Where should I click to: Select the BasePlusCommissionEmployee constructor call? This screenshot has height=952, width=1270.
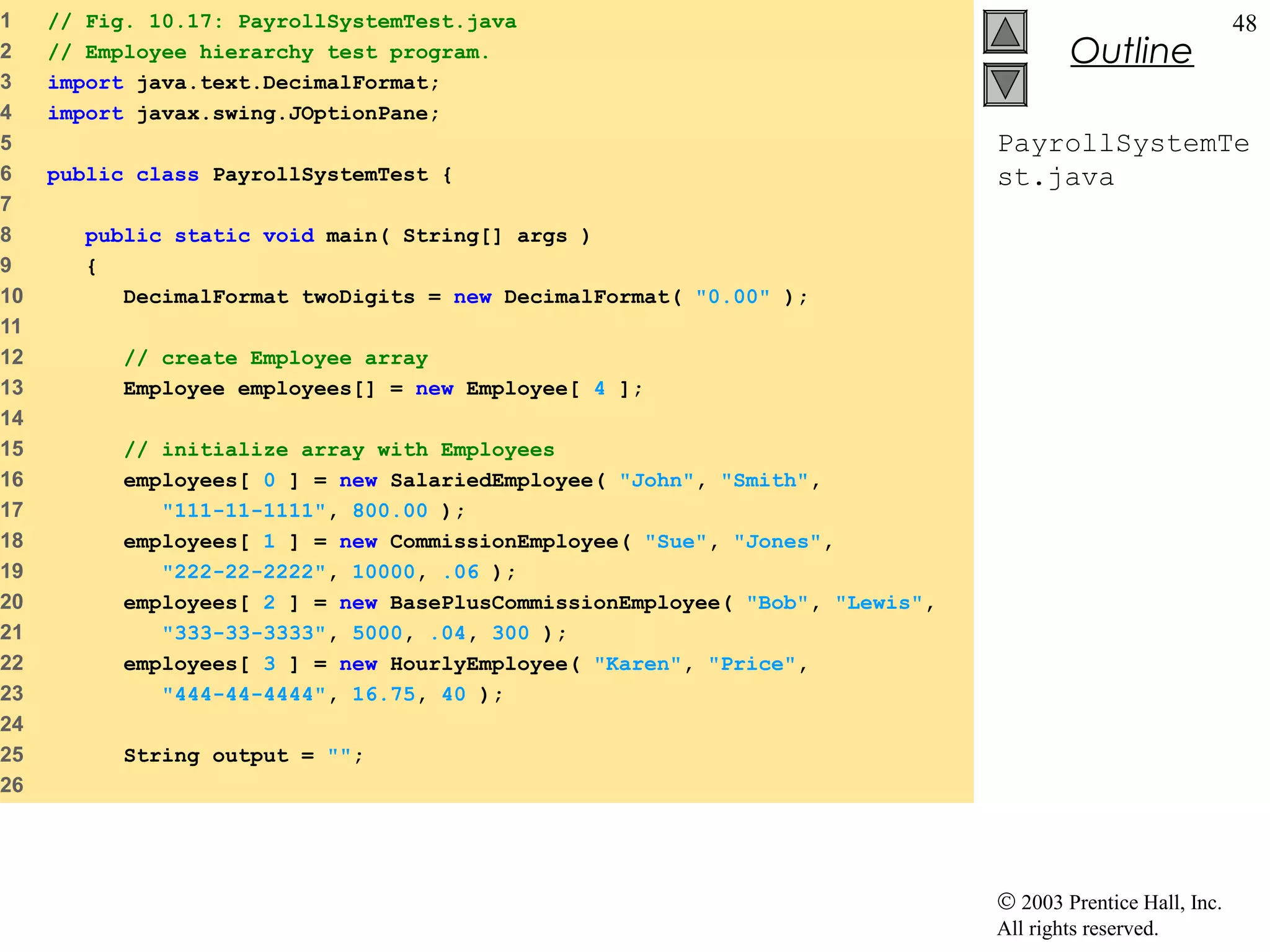[529, 602]
